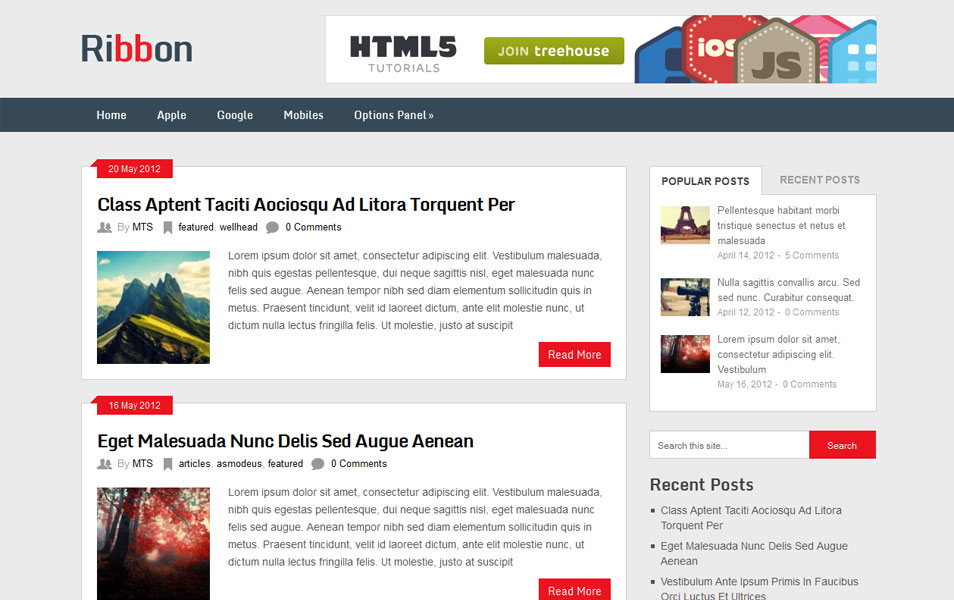The width and height of the screenshot is (954, 600).
Task: Open 'Eget Malesuada Nunc Delis' post title
Action: click(285, 441)
